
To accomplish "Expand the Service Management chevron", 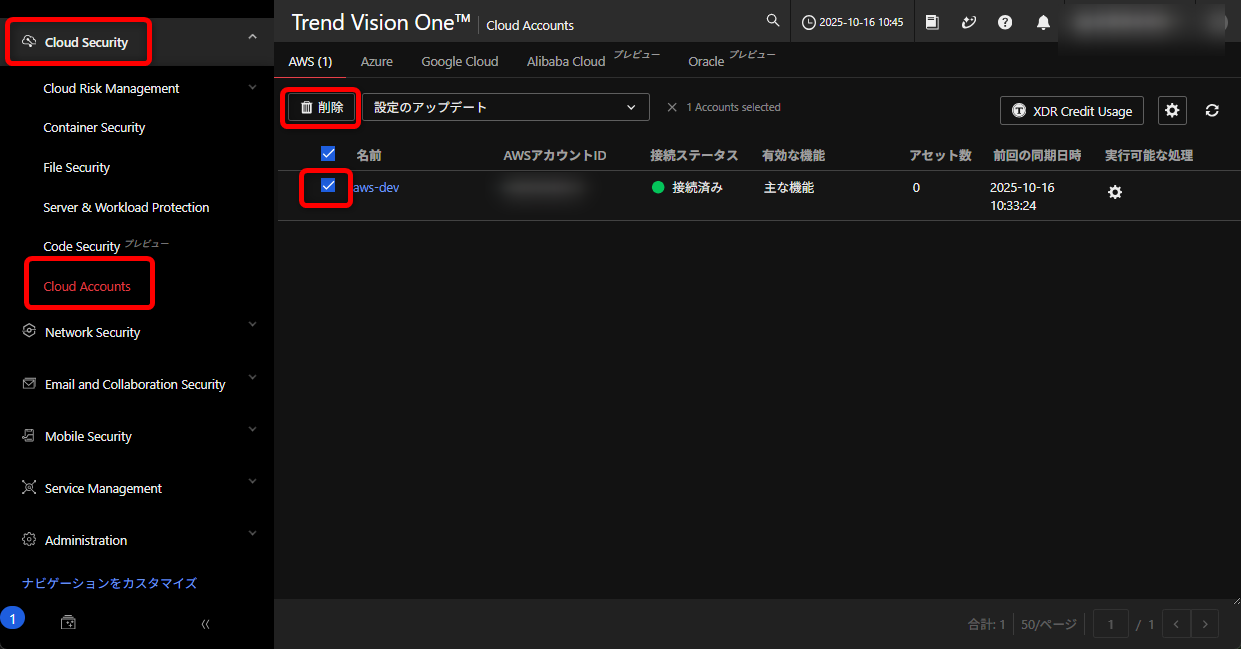I will coord(252,481).
